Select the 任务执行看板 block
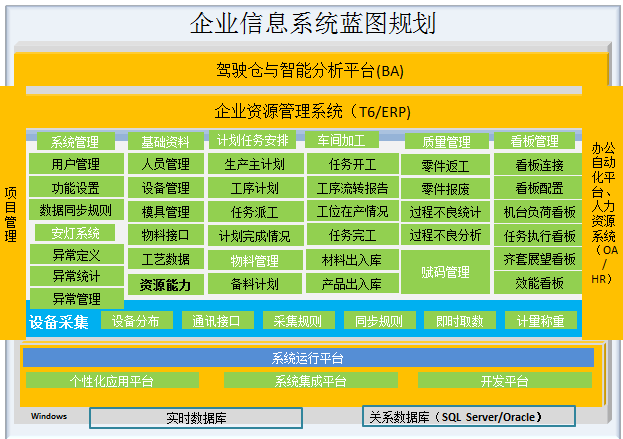 click(539, 236)
